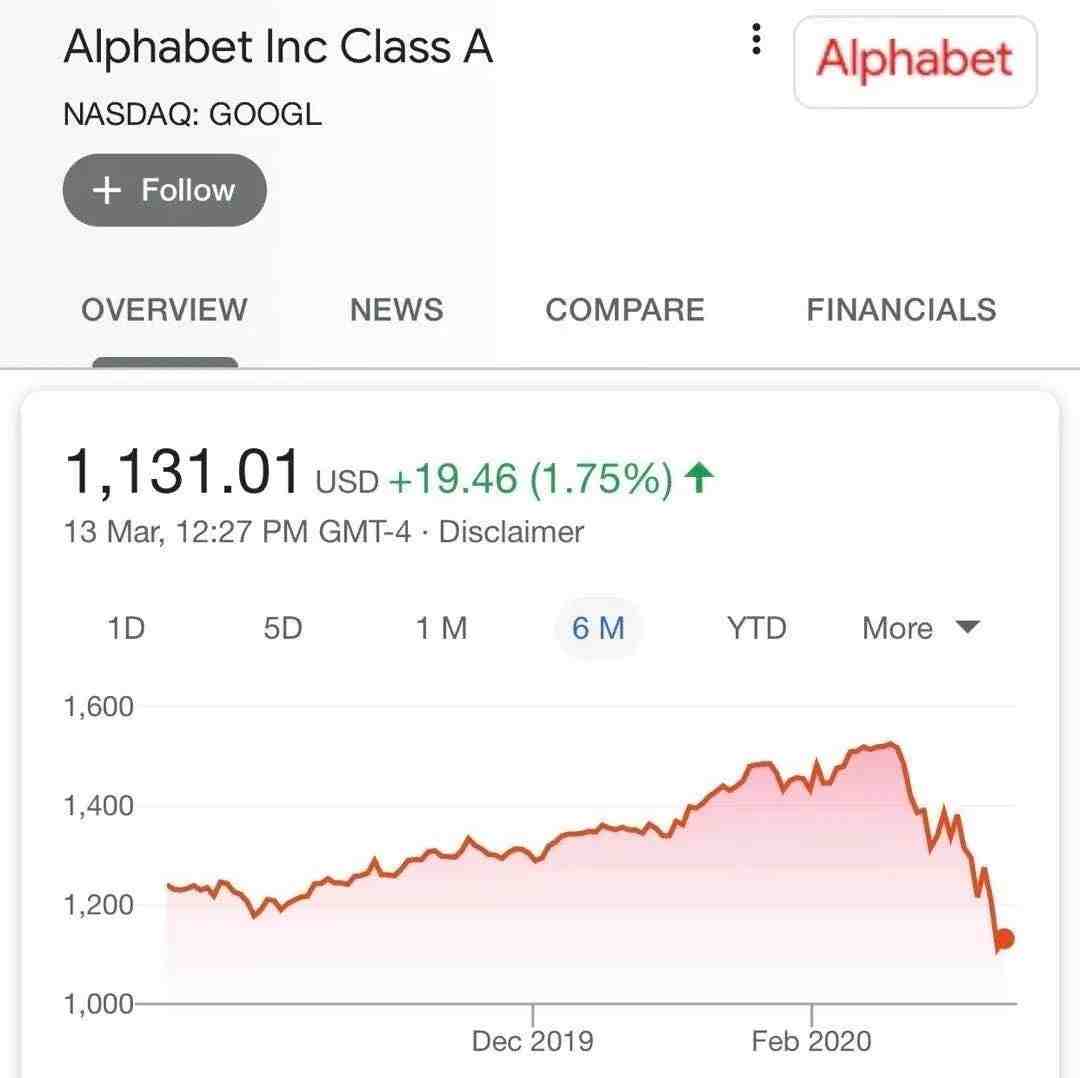
Task: Click the Dec 2019 axis marker
Action: (x=532, y=1041)
